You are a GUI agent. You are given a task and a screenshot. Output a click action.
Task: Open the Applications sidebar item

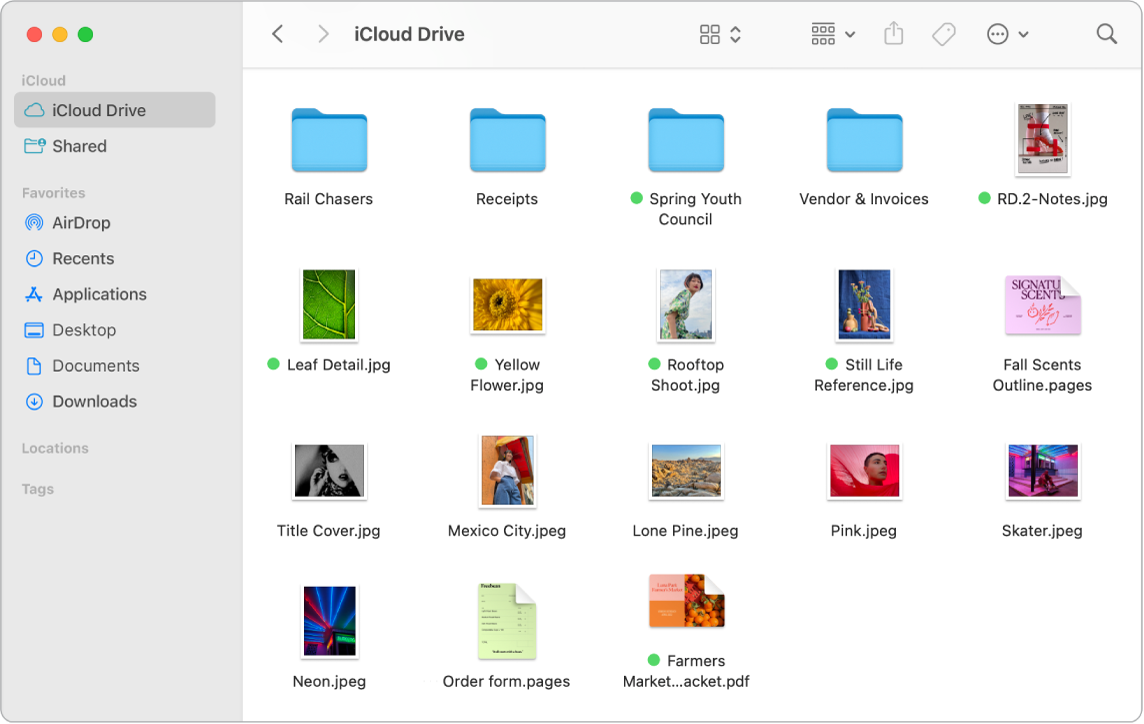(97, 294)
